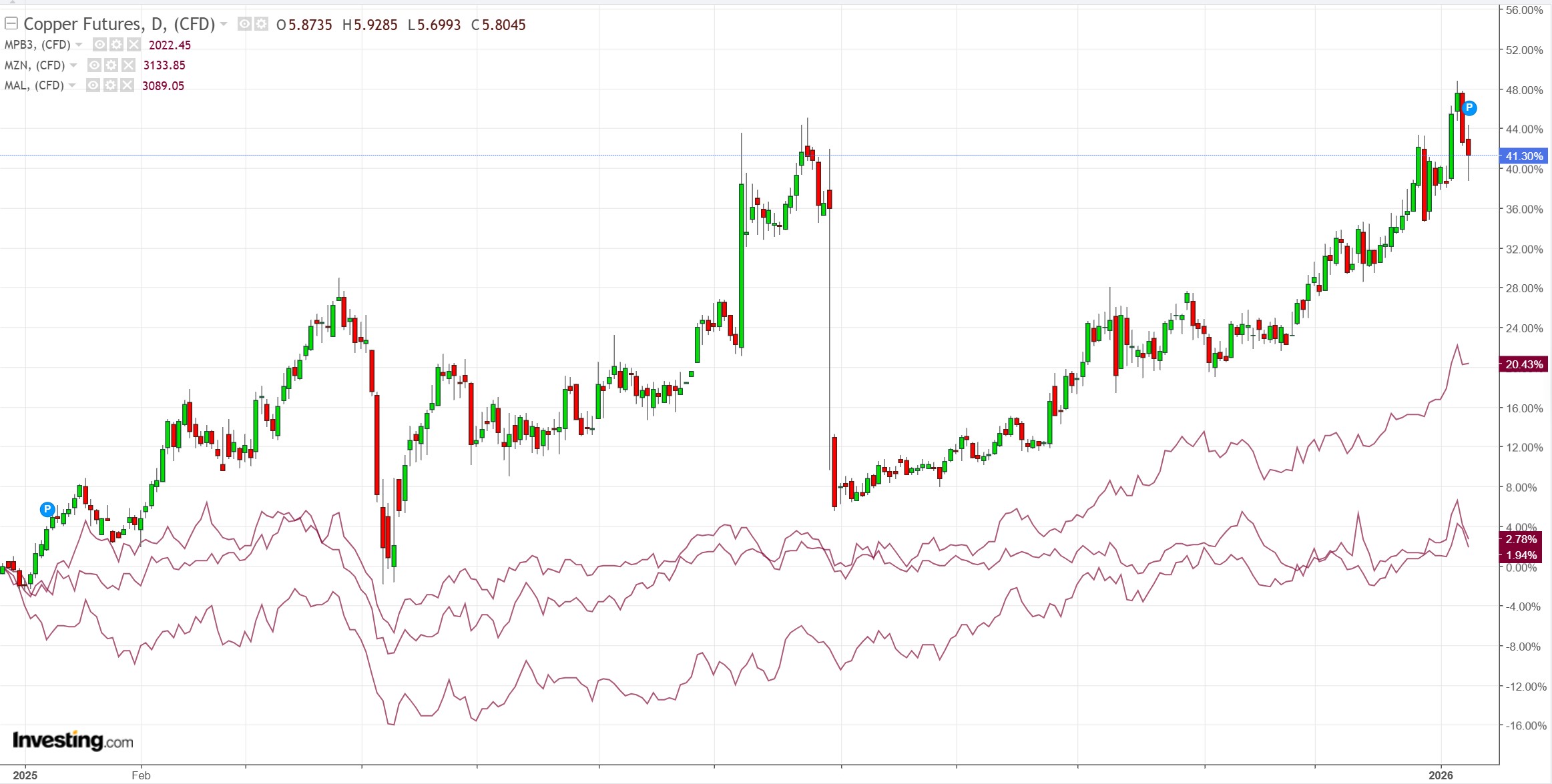Remove MZN series with X icon
Image resolution: width=1552 pixels, height=784 pixels.
tap(128, 65)
